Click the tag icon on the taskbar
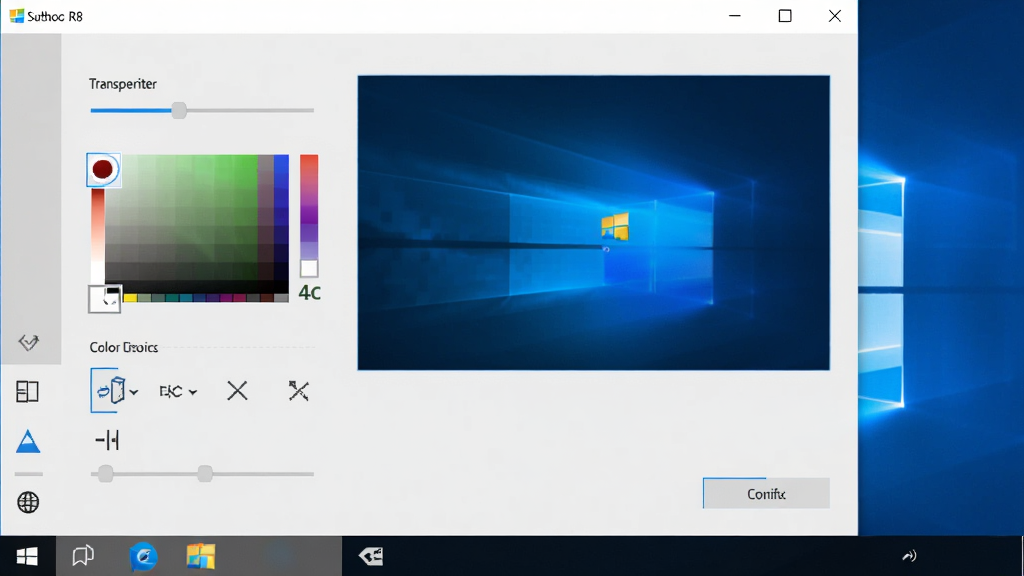 coord(371,556)
